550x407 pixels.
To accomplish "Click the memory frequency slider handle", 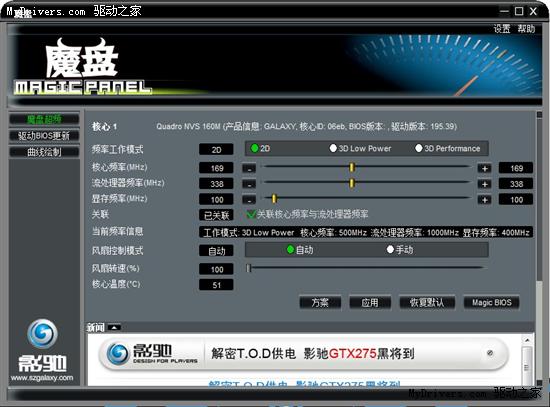I will (x=274, y=199).
